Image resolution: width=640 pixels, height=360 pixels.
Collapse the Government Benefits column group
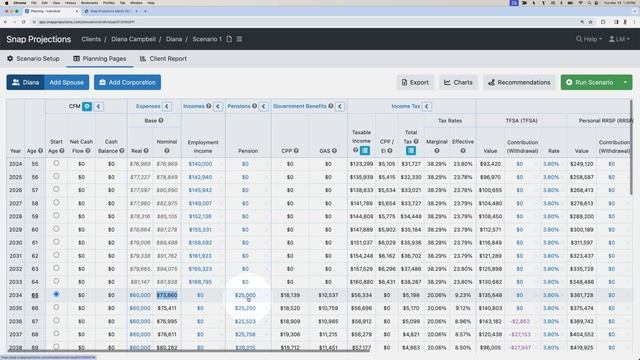click(340, 107)
